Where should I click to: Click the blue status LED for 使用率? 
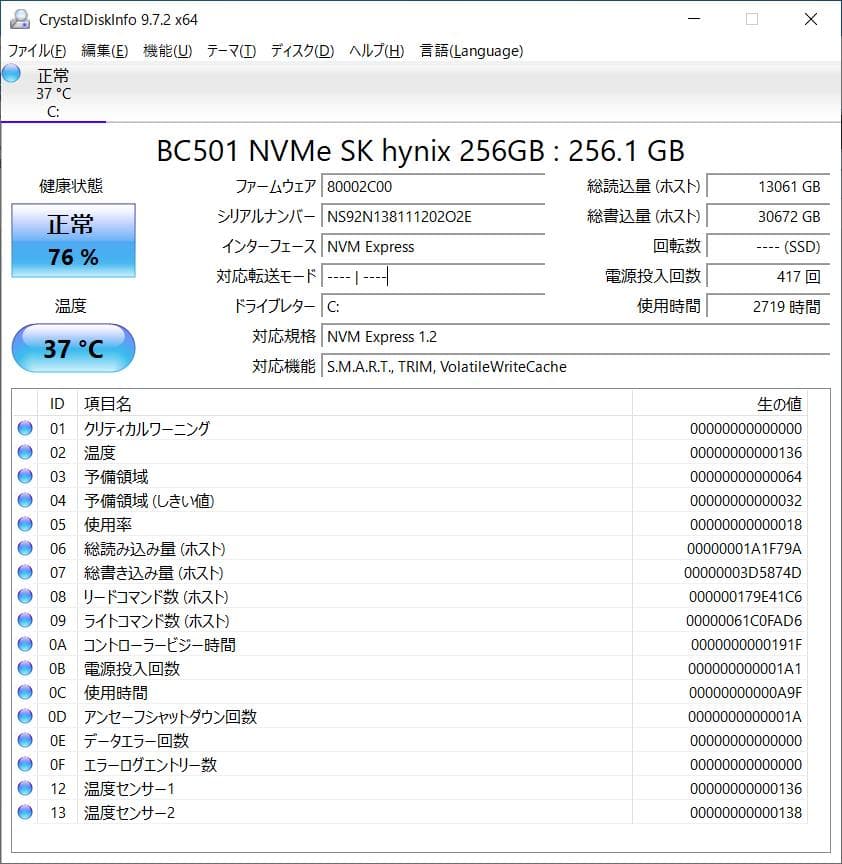click(x=24, y=525)
